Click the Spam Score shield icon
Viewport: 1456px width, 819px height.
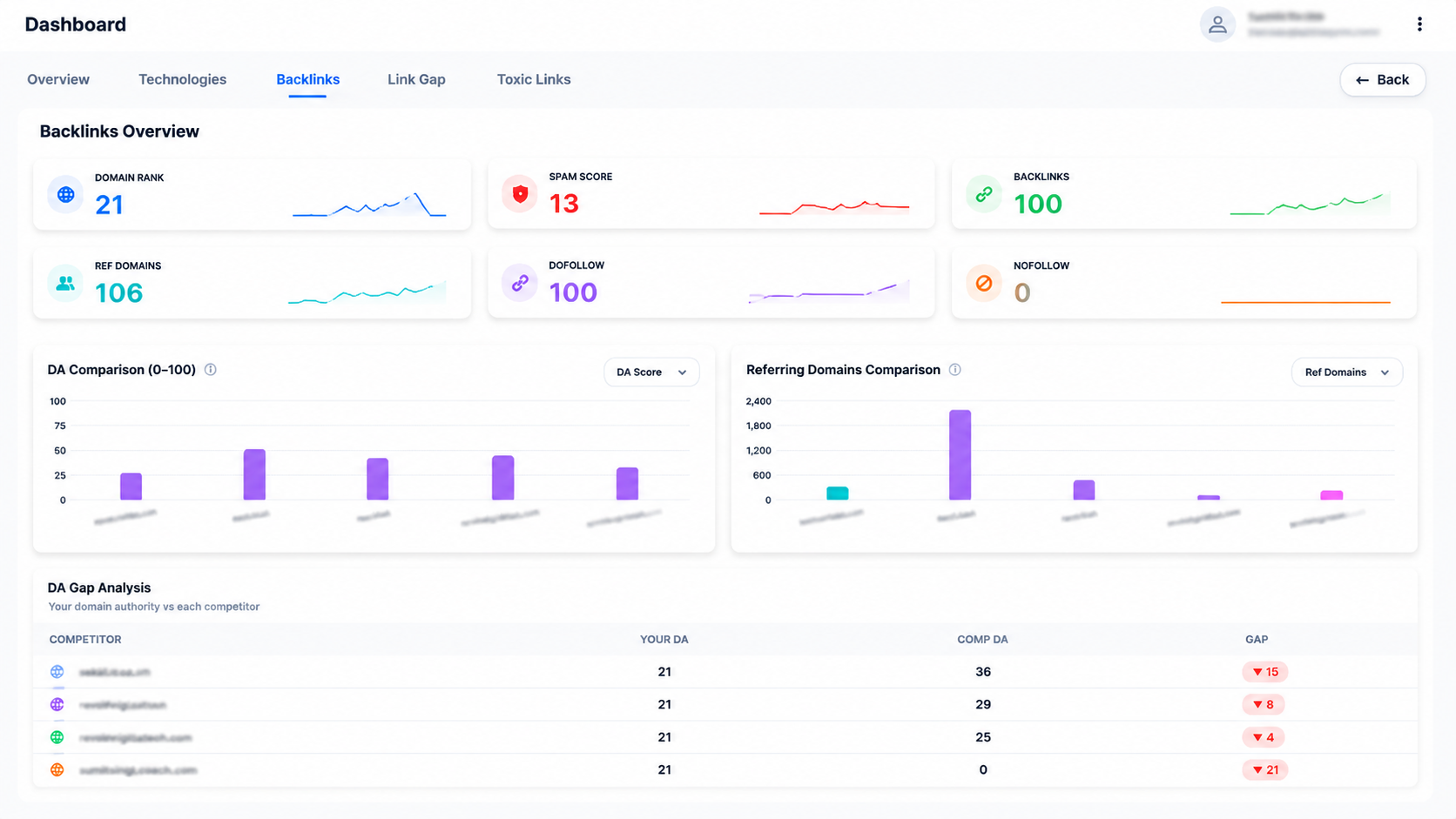click(x=520, y=194)
